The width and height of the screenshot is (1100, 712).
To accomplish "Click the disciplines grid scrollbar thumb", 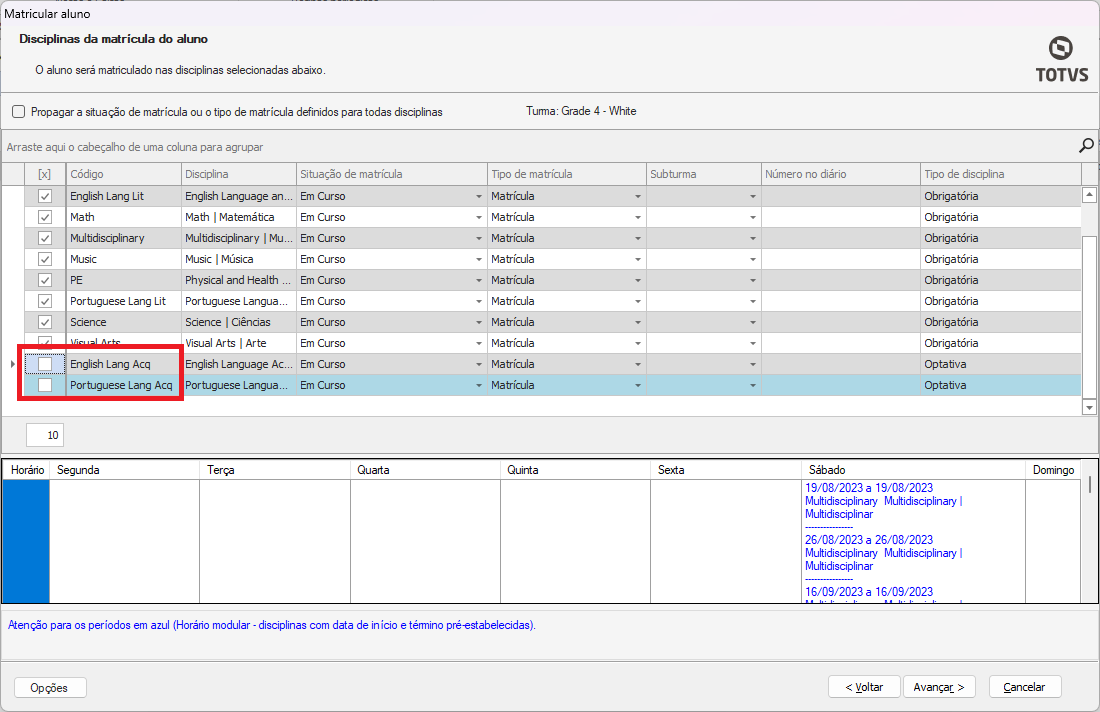I will (1089, 316).
